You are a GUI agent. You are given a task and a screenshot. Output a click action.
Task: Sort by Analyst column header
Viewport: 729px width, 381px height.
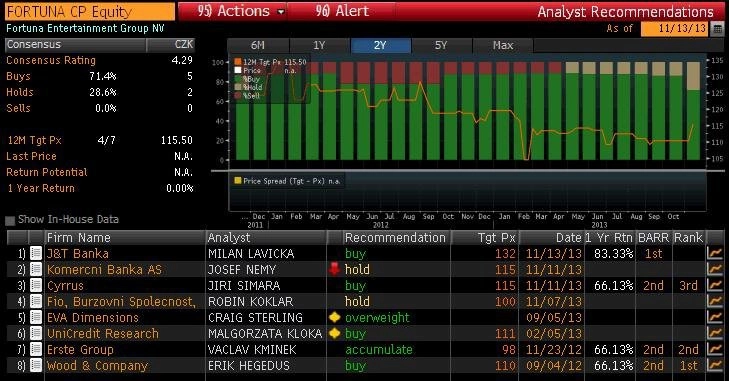265,238
